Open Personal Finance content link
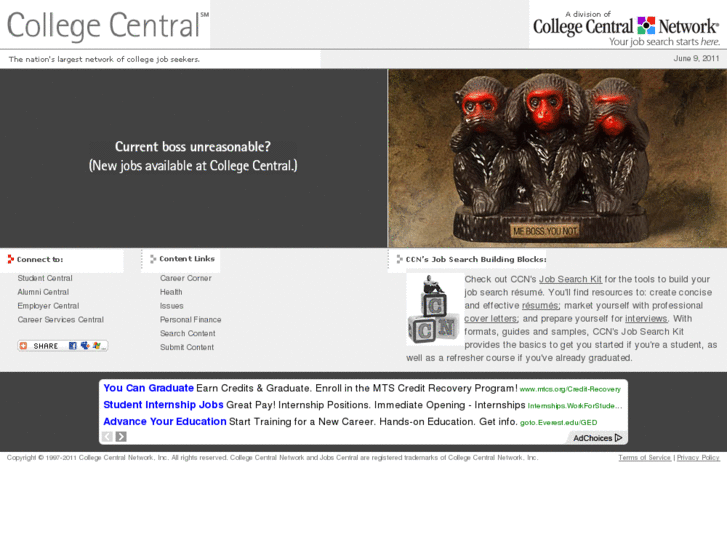 (x=191, y=320)
